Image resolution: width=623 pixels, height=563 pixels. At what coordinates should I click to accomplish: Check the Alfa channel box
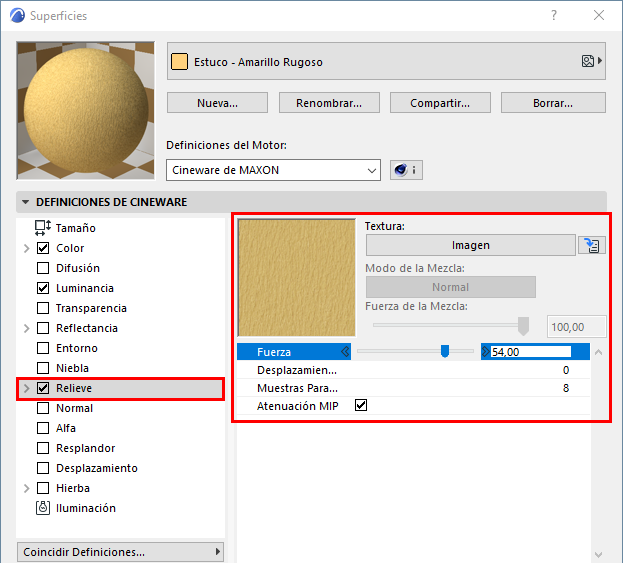coord(43,428)
